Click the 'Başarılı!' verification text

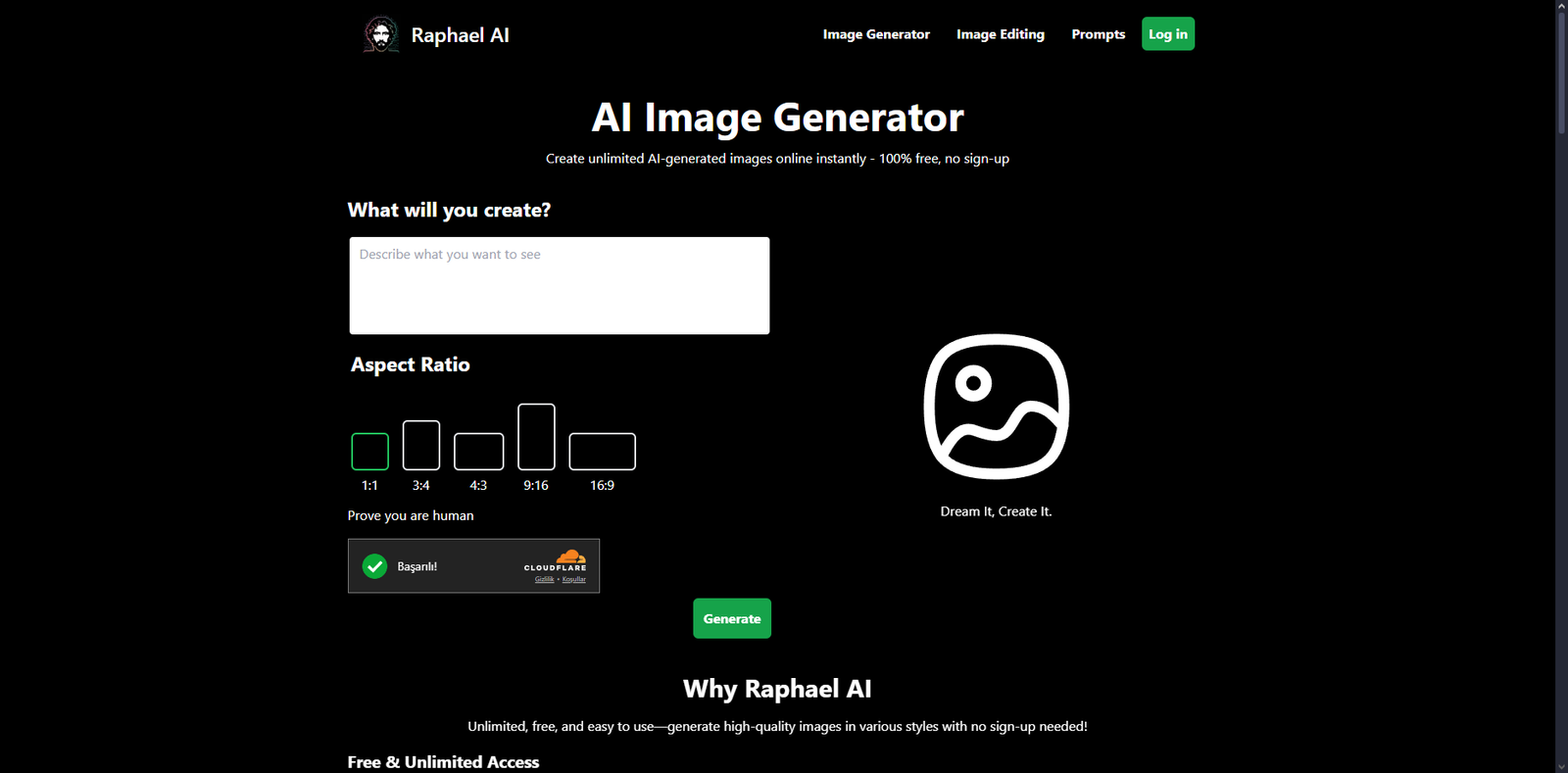click(417, 566)
